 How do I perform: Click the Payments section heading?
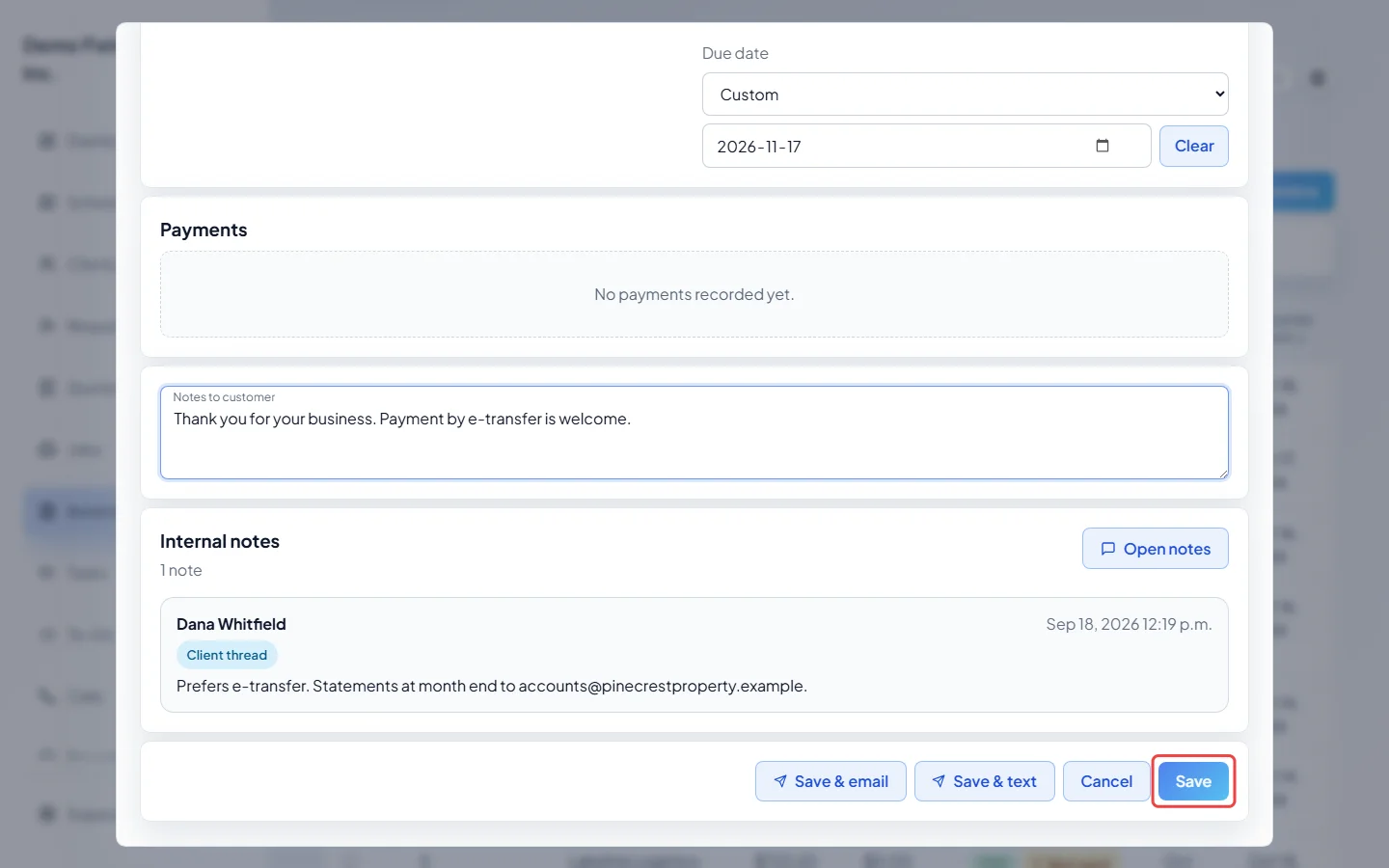click(x=204, y=230)
